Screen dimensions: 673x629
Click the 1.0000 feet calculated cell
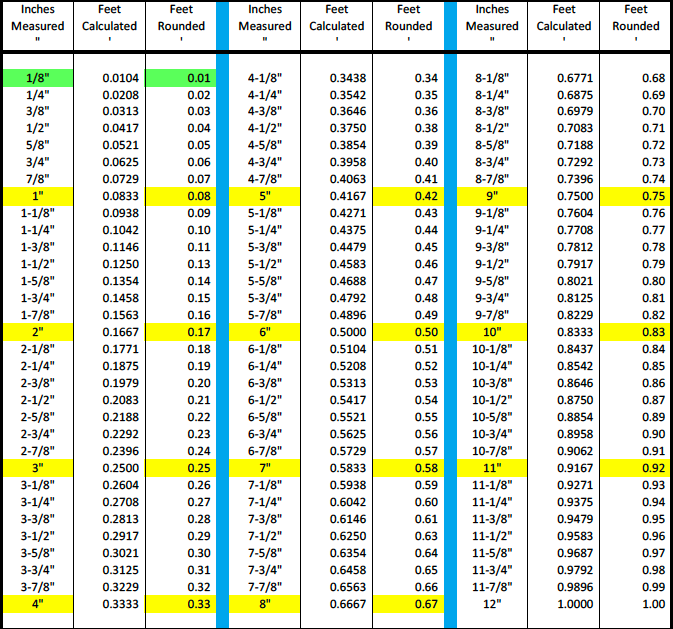575,604
